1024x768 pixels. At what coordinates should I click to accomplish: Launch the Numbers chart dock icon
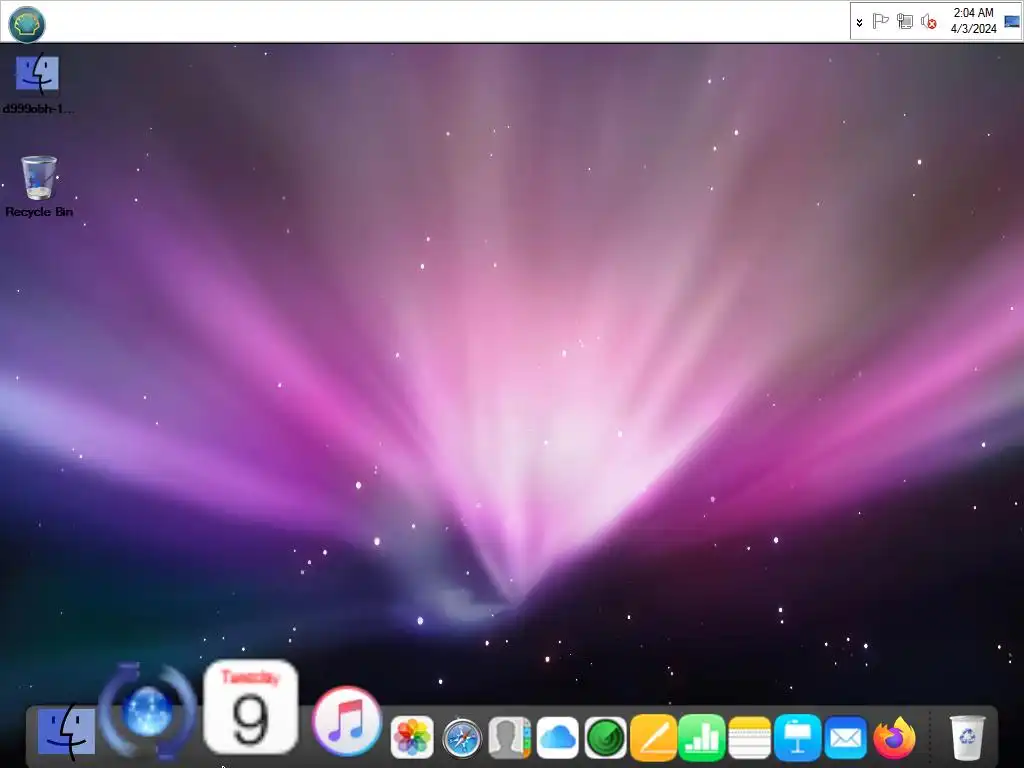[x=702, y=737]
